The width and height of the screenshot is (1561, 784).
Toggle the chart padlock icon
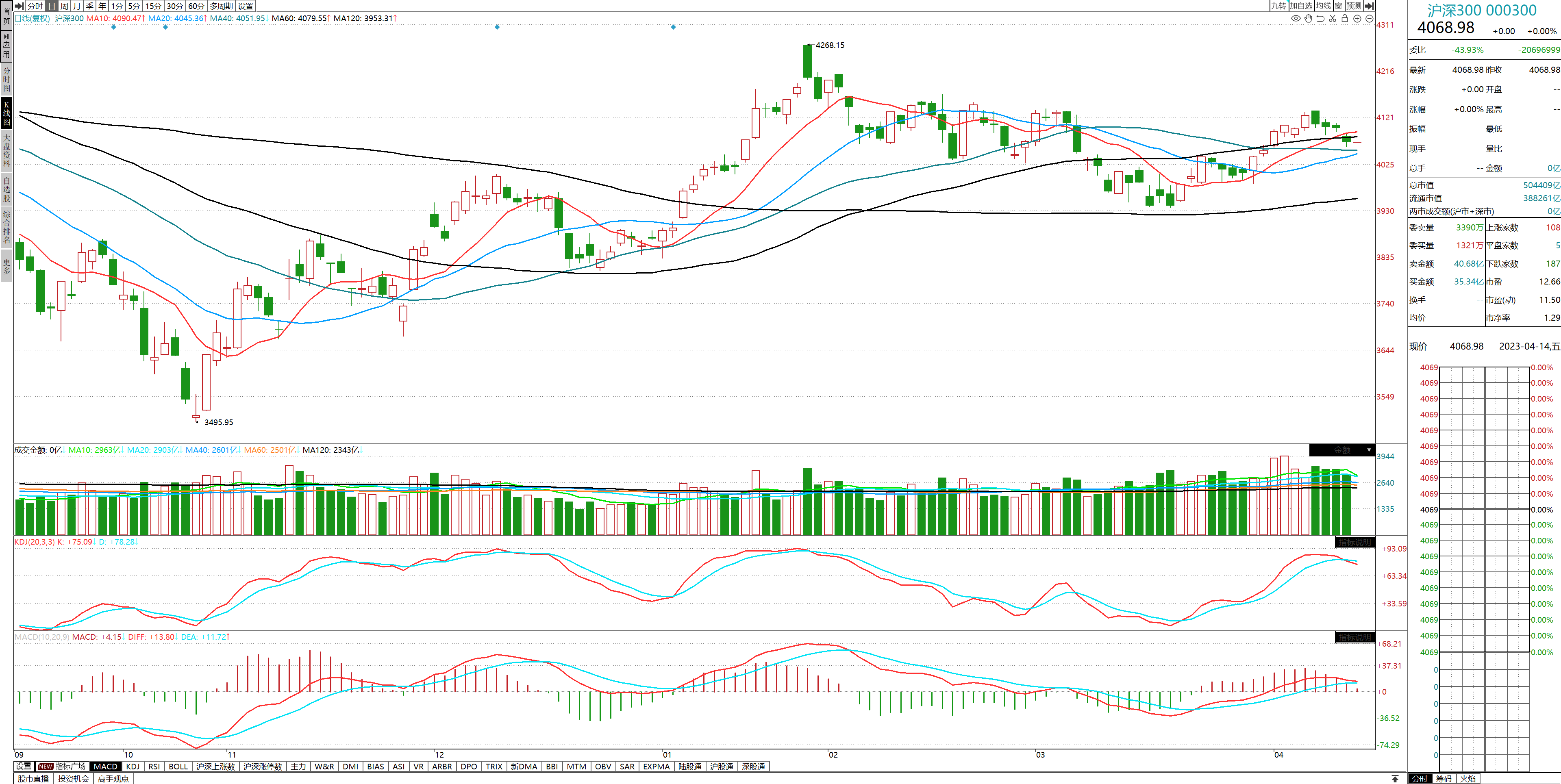[x=1345, y=19]
